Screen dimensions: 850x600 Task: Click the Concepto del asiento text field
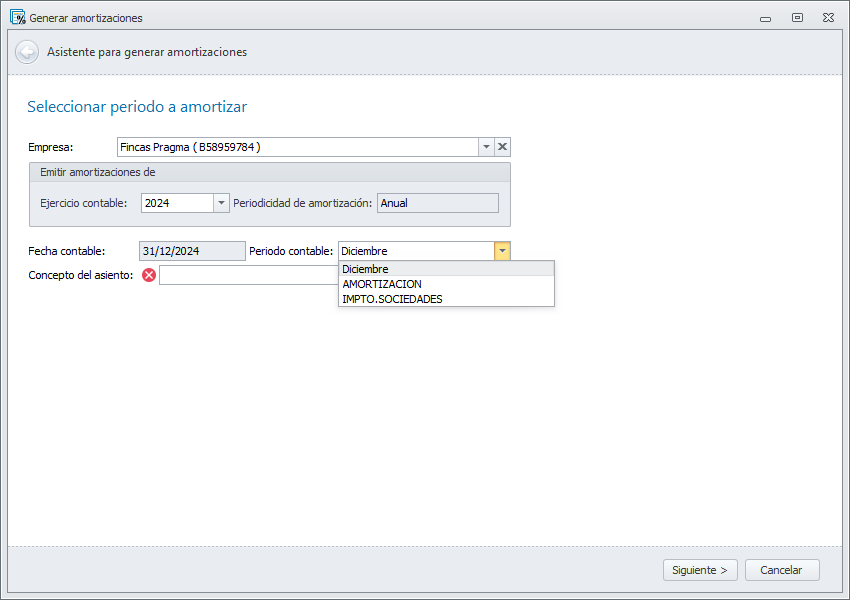(249, 275)
